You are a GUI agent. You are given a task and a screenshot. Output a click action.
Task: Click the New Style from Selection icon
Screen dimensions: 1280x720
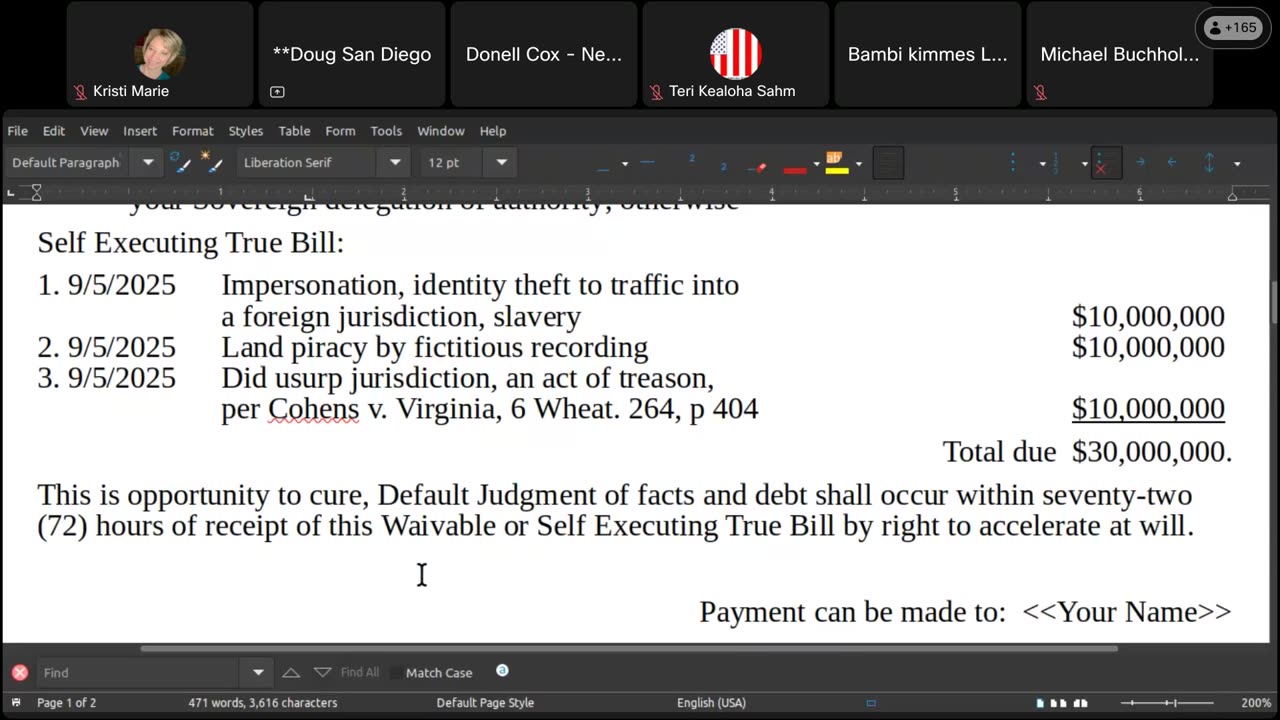pyautogui.click(x=210, y=162)
